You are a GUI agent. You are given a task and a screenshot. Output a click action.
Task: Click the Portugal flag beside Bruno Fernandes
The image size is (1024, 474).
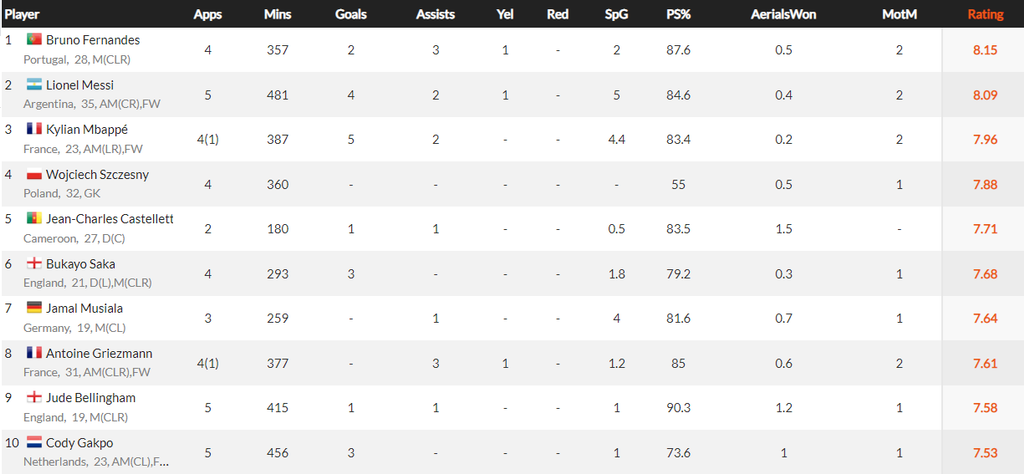tap(33, 40)
